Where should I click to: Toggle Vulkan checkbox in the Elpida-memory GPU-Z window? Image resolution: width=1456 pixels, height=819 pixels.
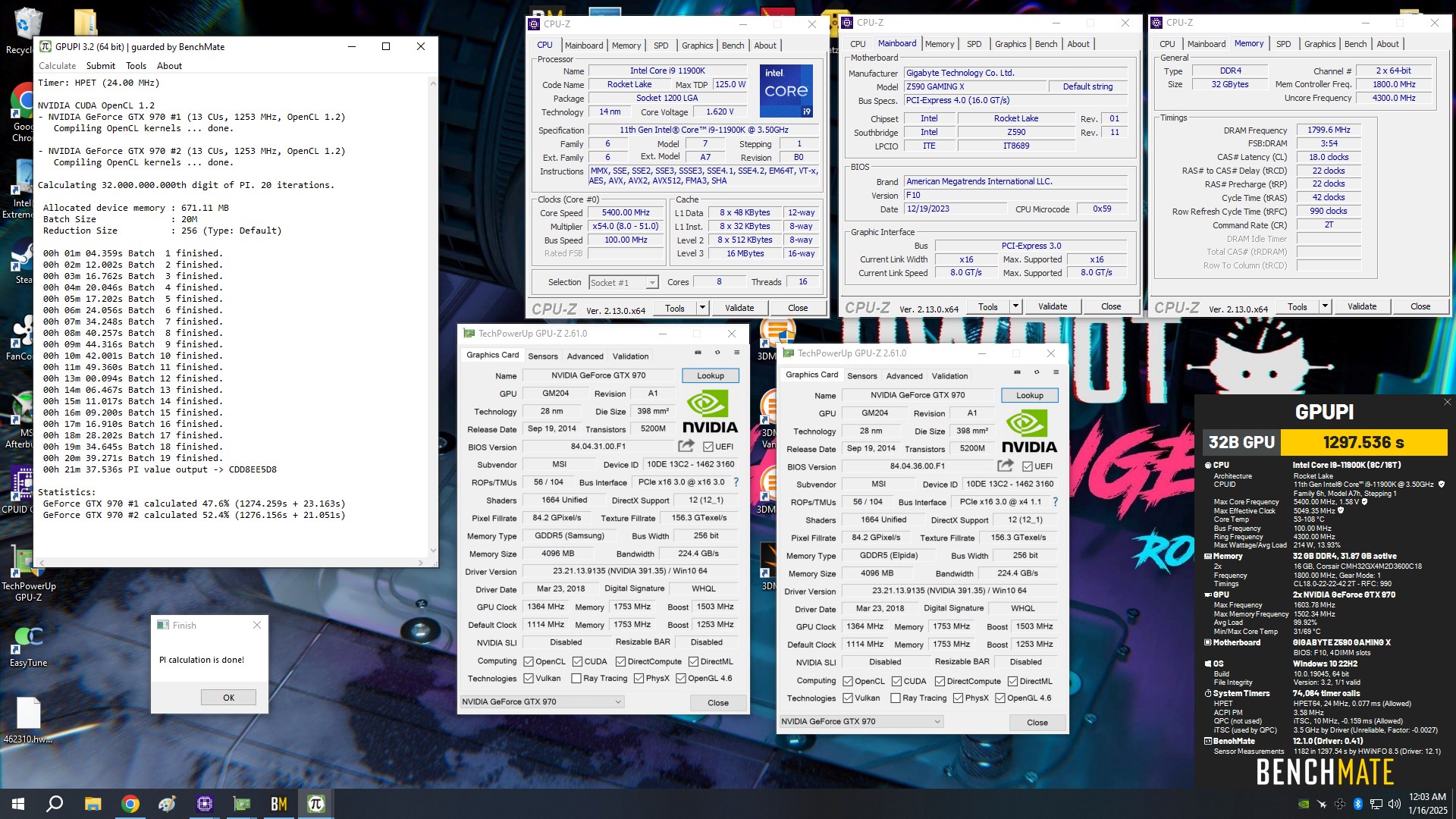[848, 698]
